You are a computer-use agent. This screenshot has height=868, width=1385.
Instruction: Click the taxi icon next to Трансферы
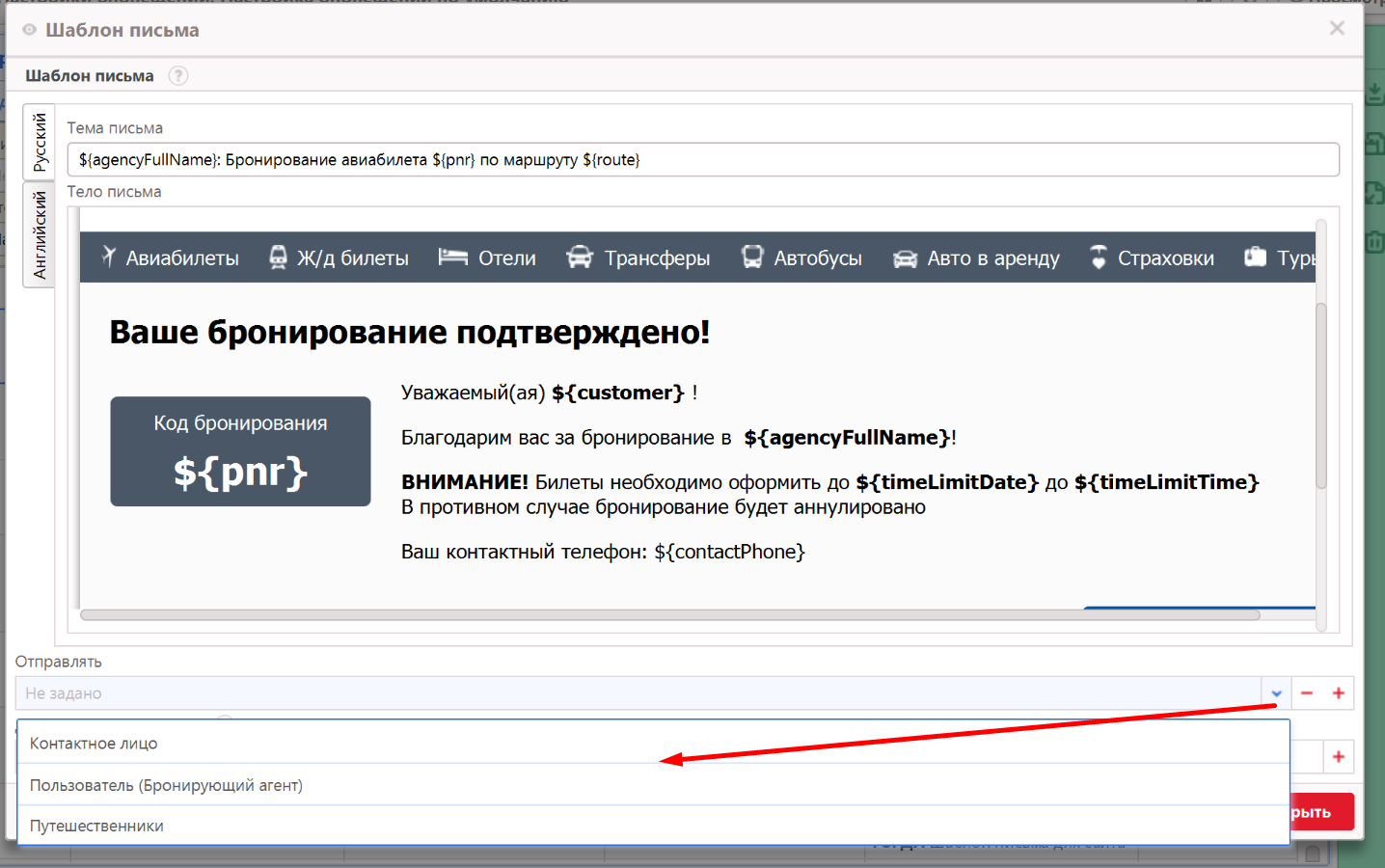(x=580, y=258)
